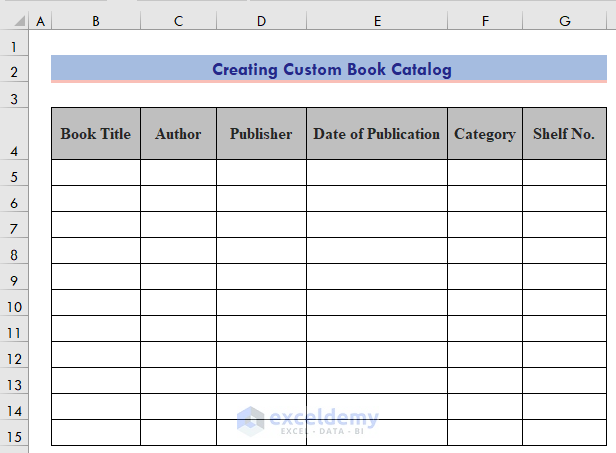This screenshot has width=616, height=453.
Task: Click empty cell E5 under Date of Publication
Action: [377, 172]
